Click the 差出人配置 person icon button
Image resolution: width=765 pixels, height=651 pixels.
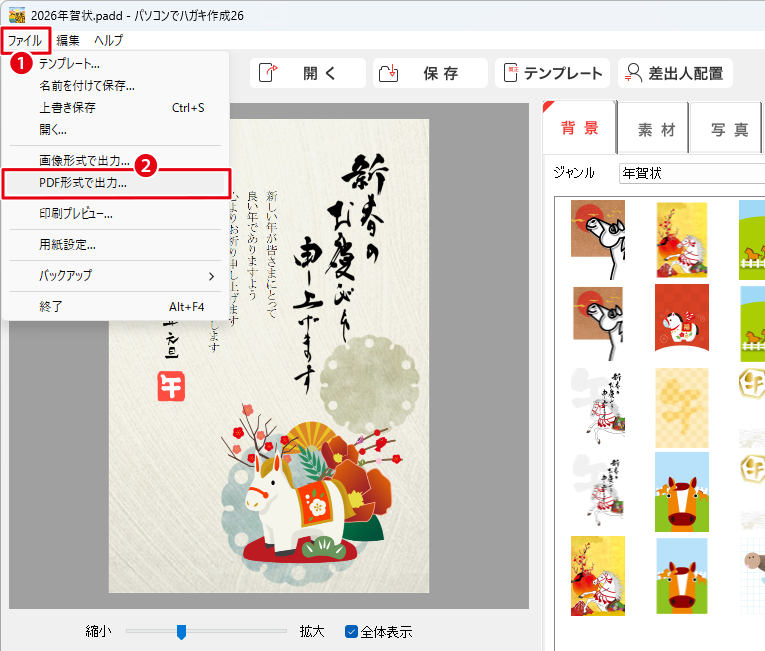[675, 73]
